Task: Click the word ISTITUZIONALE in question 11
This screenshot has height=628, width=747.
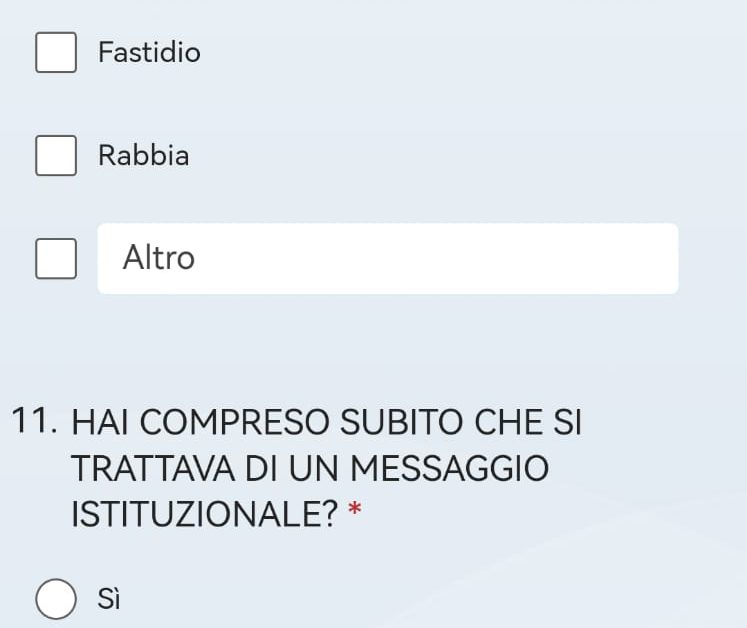Action: [x=204, y=514]
